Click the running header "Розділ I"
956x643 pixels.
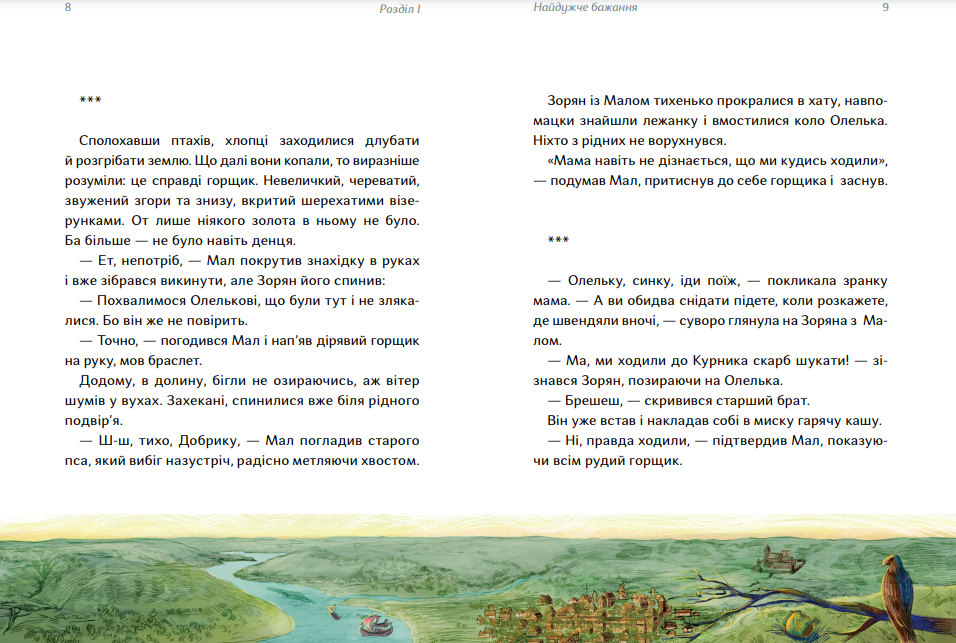point(400,9)
